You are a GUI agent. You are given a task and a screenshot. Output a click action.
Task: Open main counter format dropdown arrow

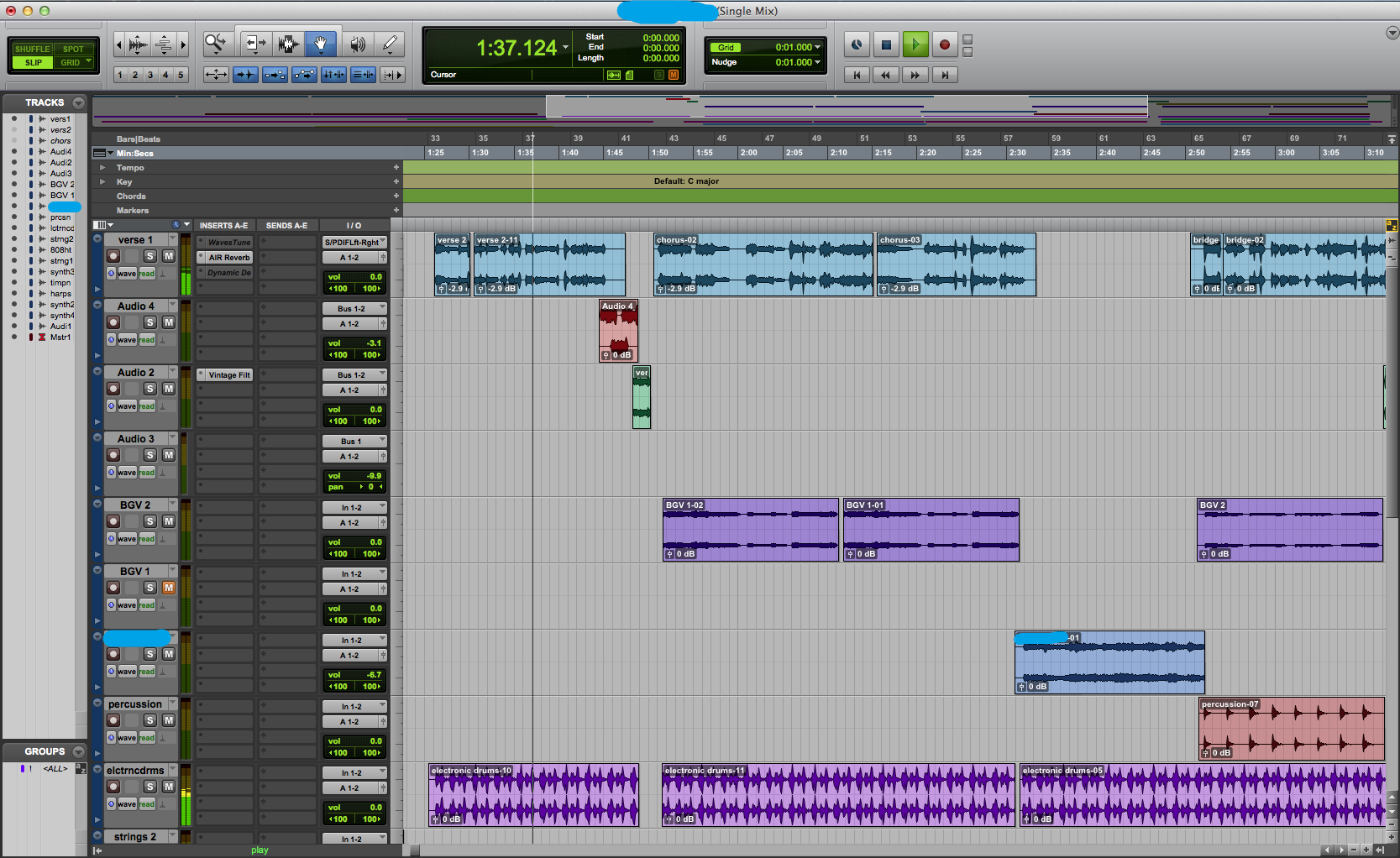566,47
